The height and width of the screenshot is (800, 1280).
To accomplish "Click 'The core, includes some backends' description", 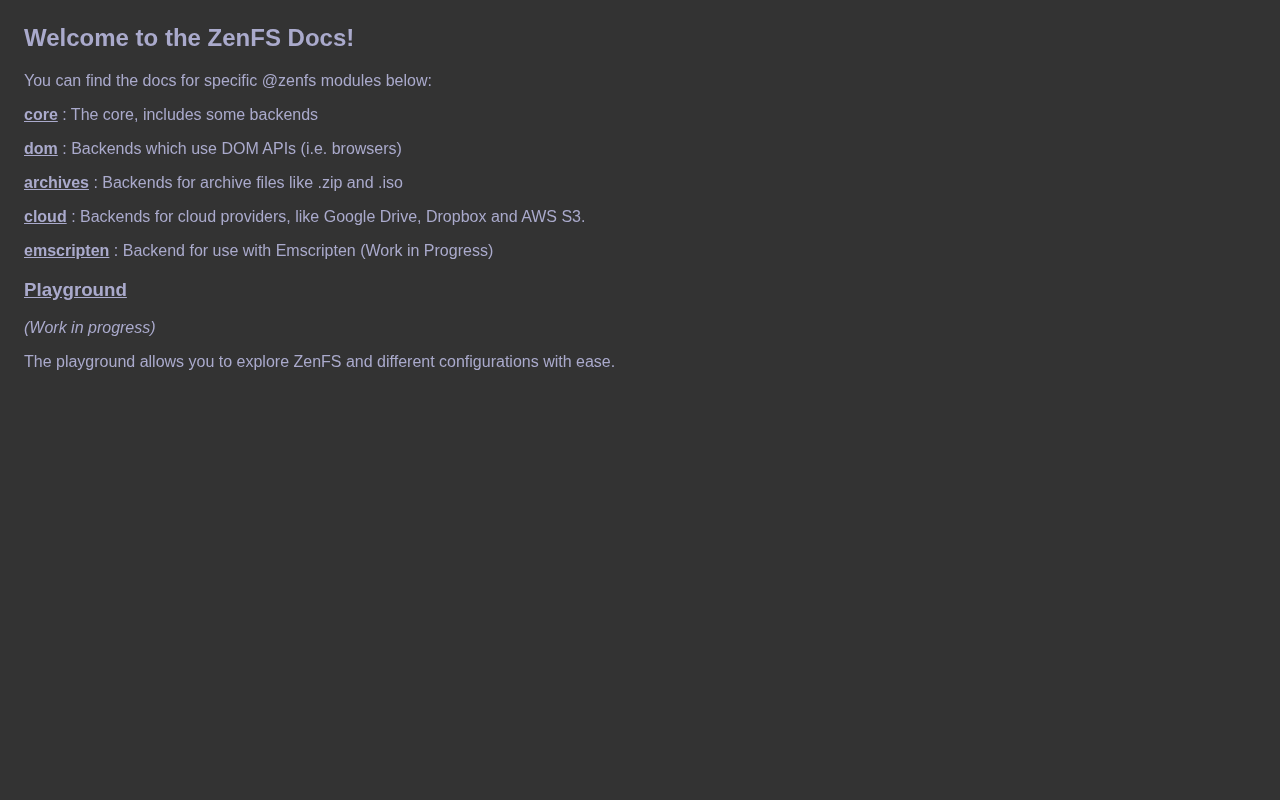I will coord(194,115).
